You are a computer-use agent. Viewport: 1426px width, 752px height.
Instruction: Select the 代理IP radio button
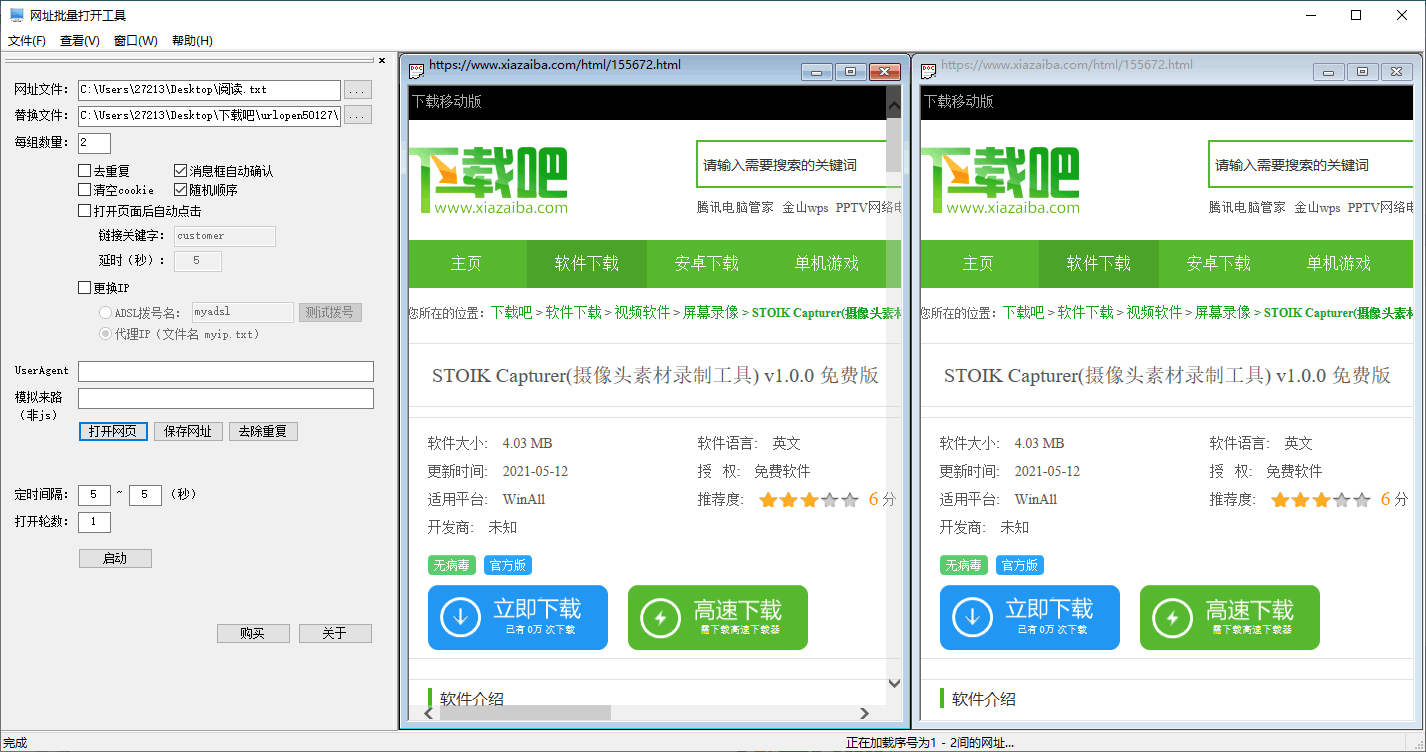[105, 334]
